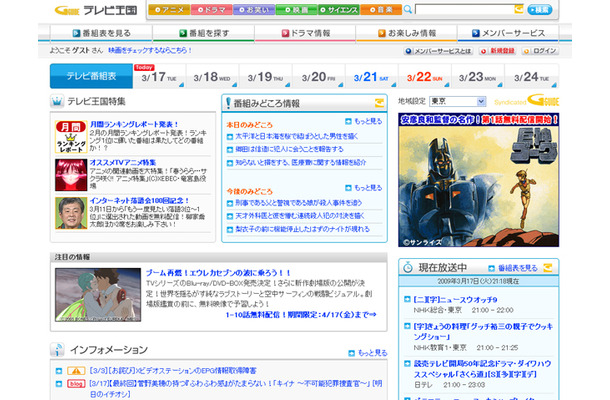Screen dimensions: 610x400
Task: Click the warning triangle icon on 3/3 notice
Action: 76,370
